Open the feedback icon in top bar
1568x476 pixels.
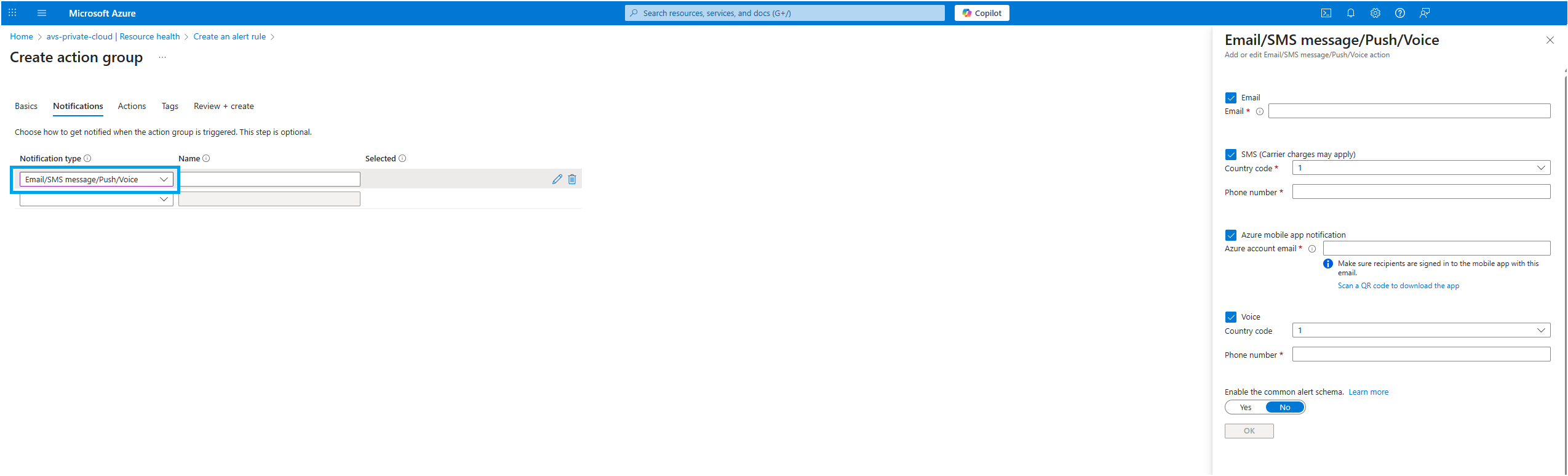coord(1425,13)
